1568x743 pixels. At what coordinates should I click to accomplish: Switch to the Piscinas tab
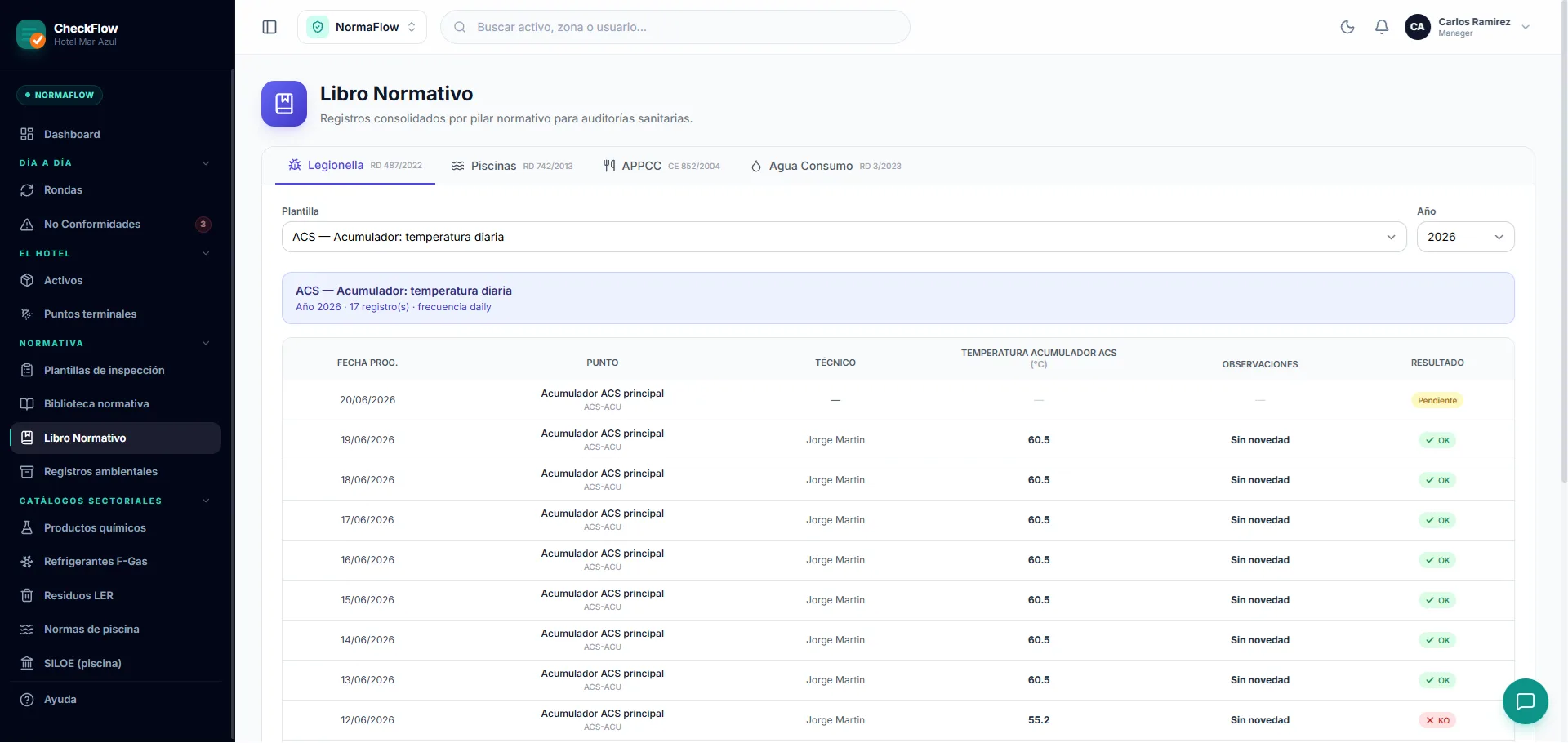(x=512, y=166)
